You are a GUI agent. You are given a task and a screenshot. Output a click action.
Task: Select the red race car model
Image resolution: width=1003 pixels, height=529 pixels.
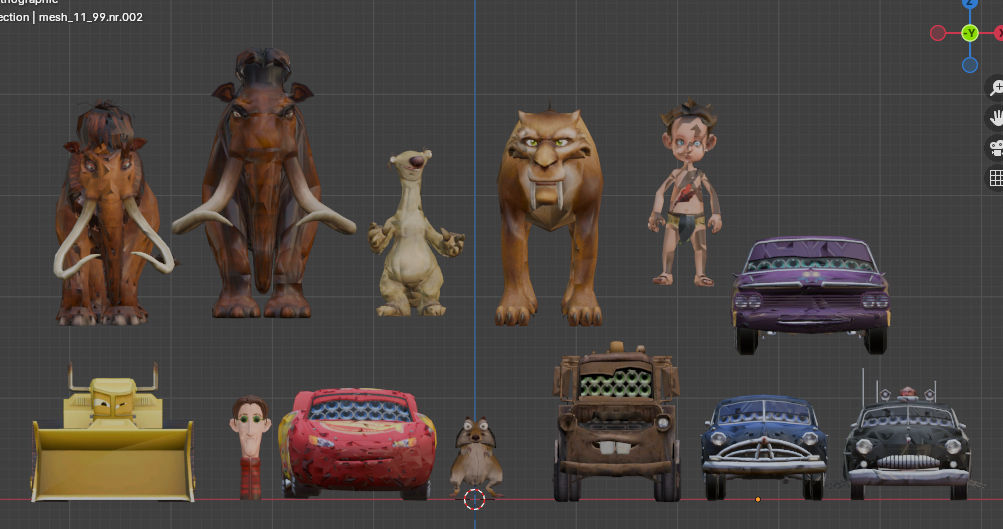pyautogui.click(x=357, y=443)
